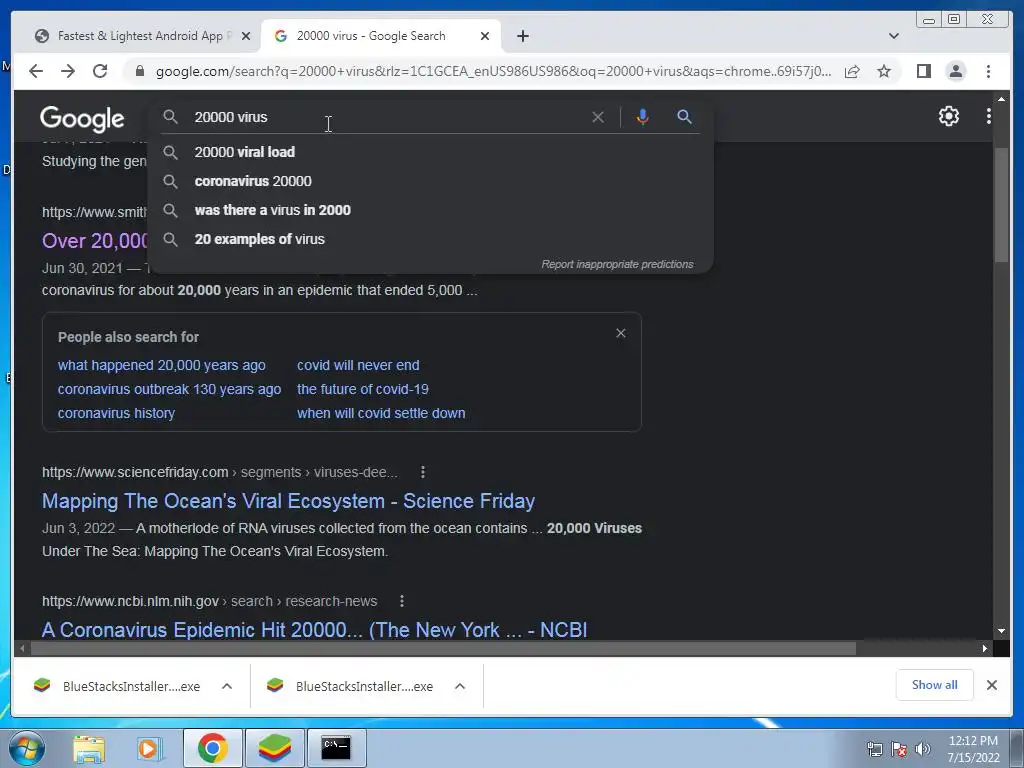
Task: Click the horizontal scrollbar thumb
Action: 443,648
